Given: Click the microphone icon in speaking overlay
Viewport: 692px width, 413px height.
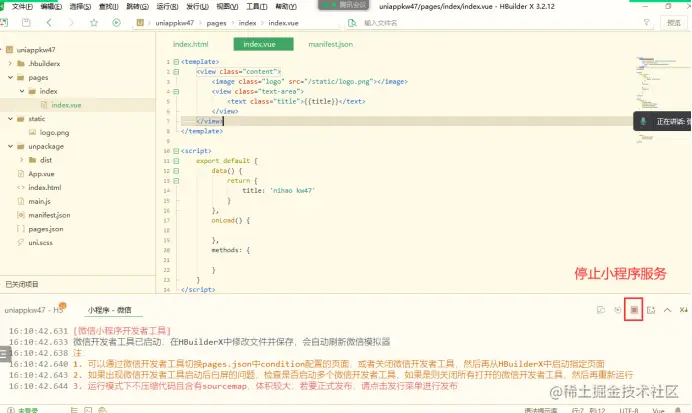Looking at the screenshot, I should pos(643,121).
